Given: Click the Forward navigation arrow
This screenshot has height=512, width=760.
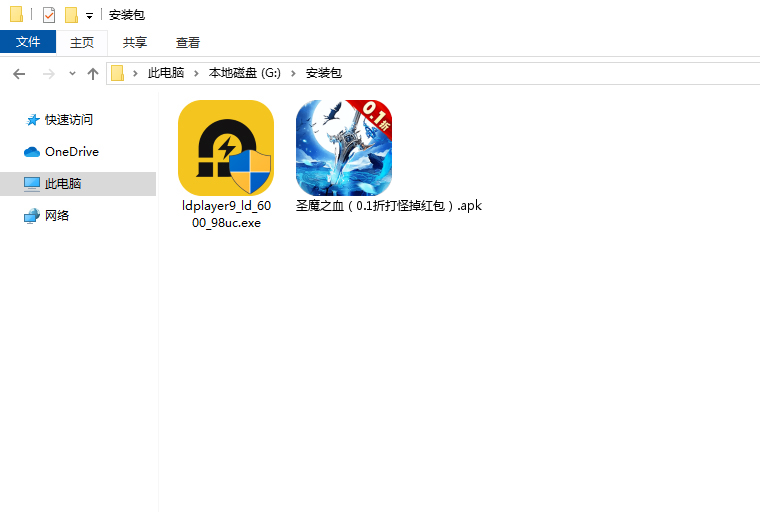Looking at the screenshot, I should [x=48, y=73].
